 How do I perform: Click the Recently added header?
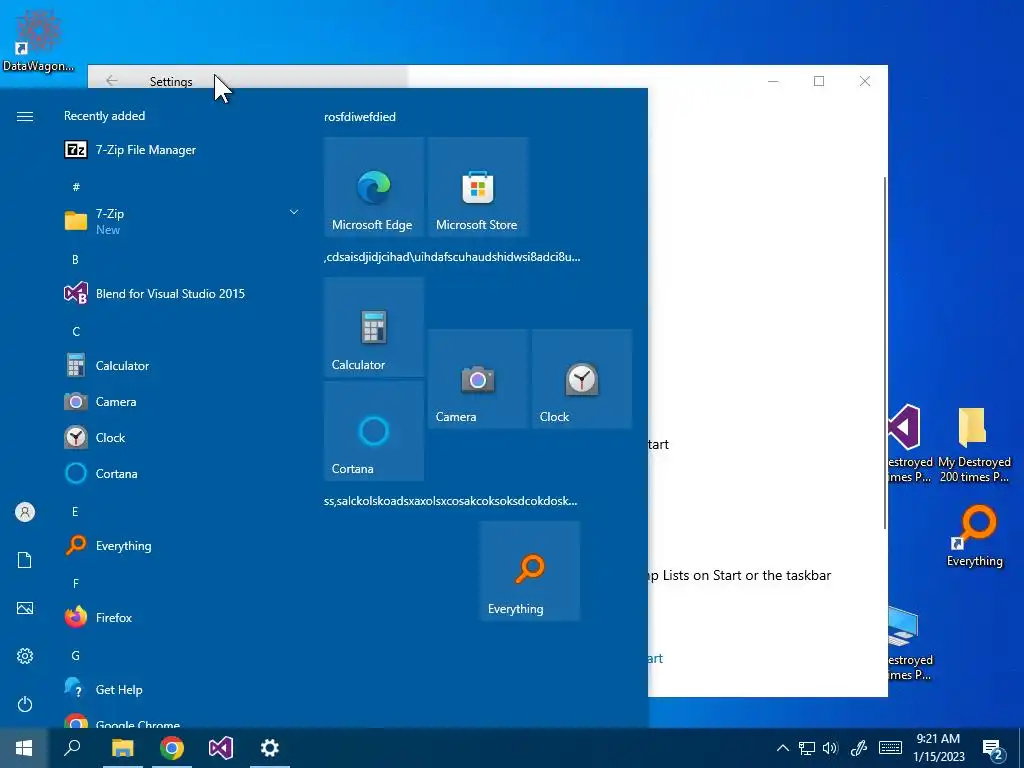pos(104,116)
